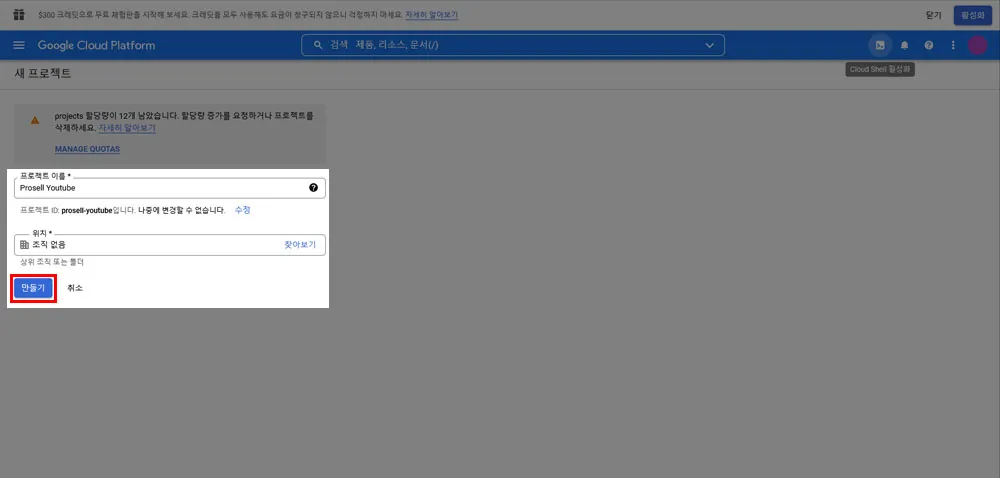Click the 만들기 create button
Screen dimensions: 1000x478
[33, 288]
